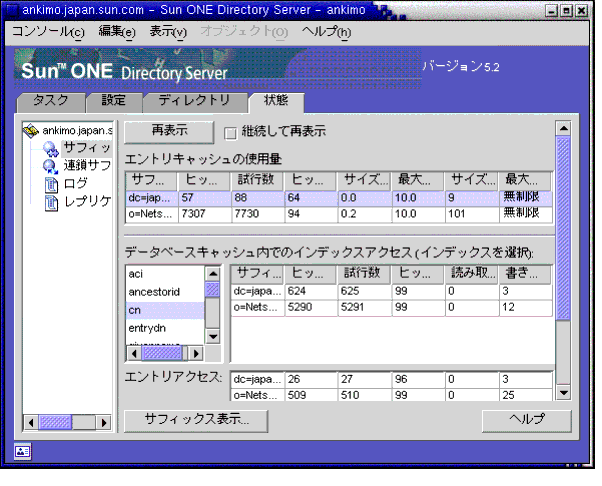
Task: Click index list horizontal scrollbar thumb
Action: pos(162,353)
